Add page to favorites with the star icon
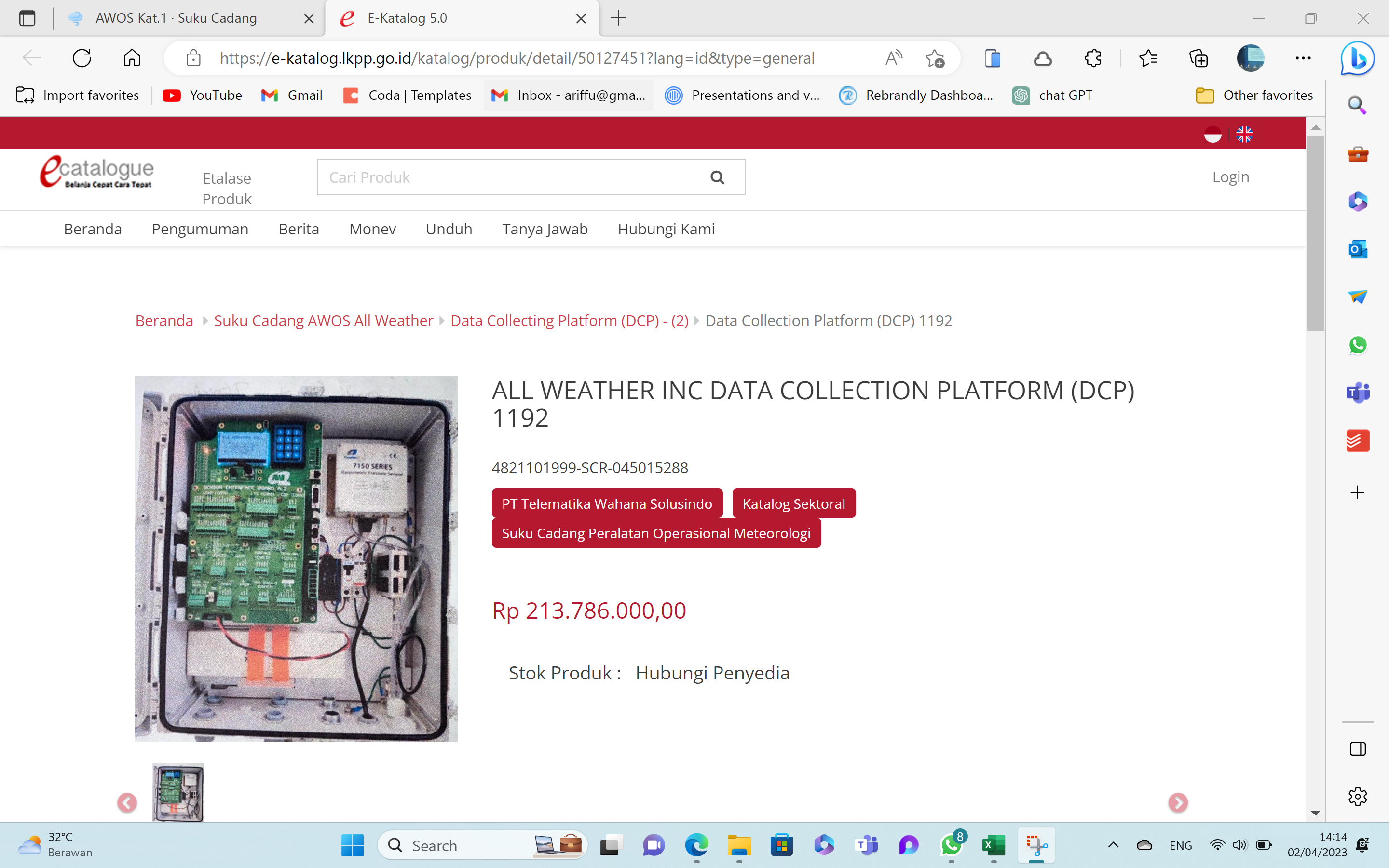This screenshot has width=1389, height=868. [934, 58]
